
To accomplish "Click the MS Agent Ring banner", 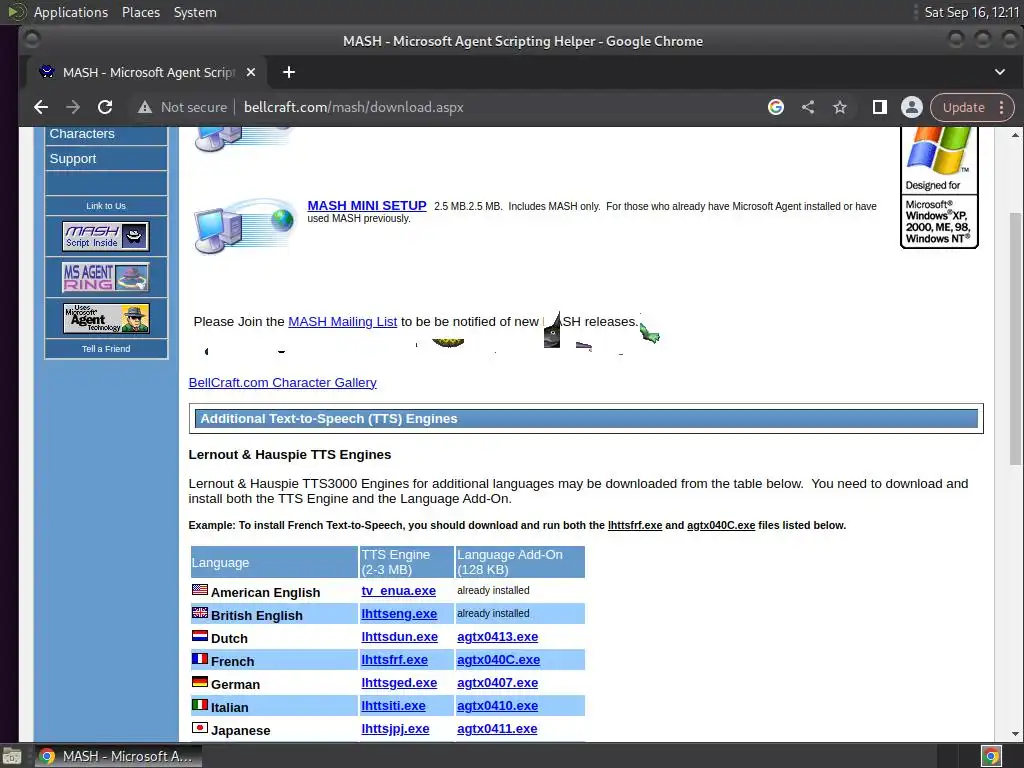I will 106,277.
